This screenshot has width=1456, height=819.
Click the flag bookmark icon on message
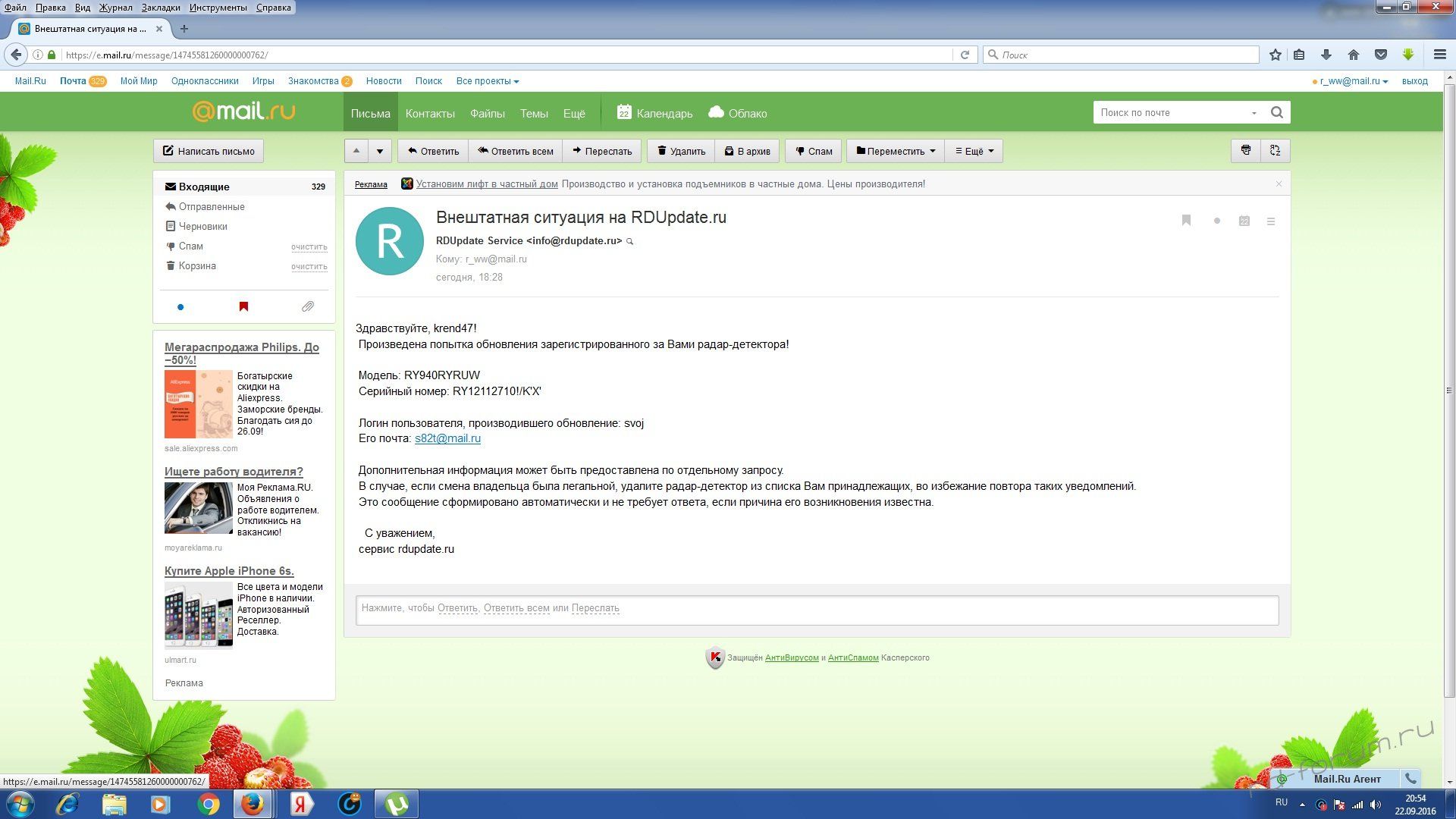pos(1186,221)
